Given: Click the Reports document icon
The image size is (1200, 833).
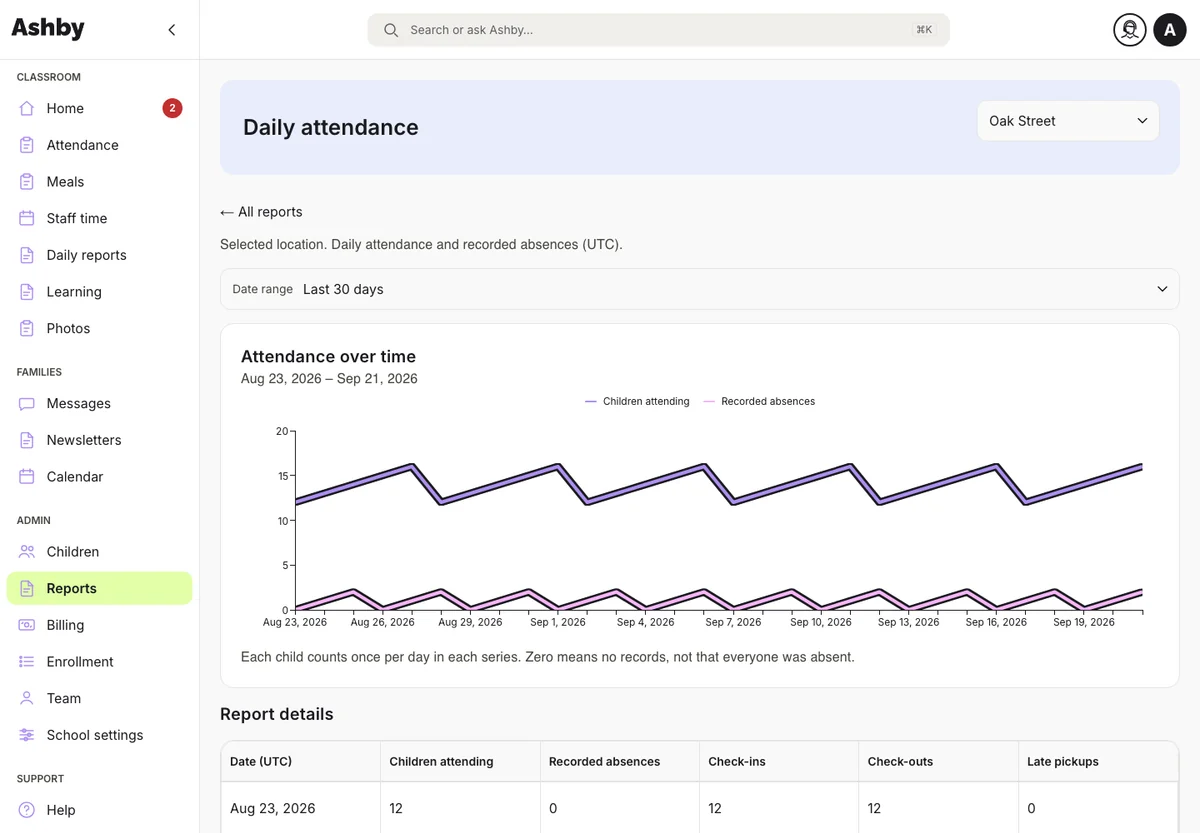Looking at the screenshot, I should 27,588.
